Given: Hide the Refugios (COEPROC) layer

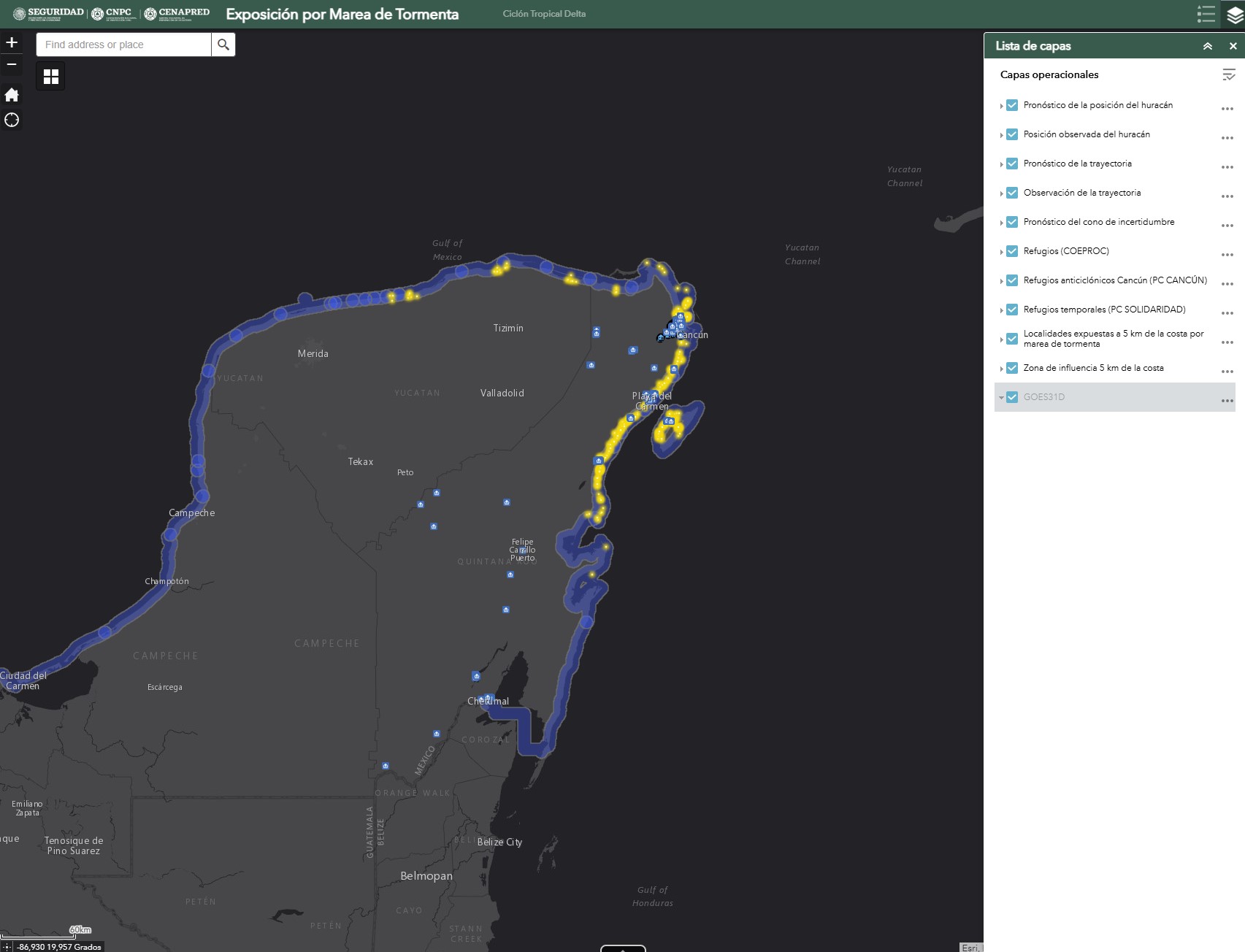Looking at the screenshot, I should 1012,251.
